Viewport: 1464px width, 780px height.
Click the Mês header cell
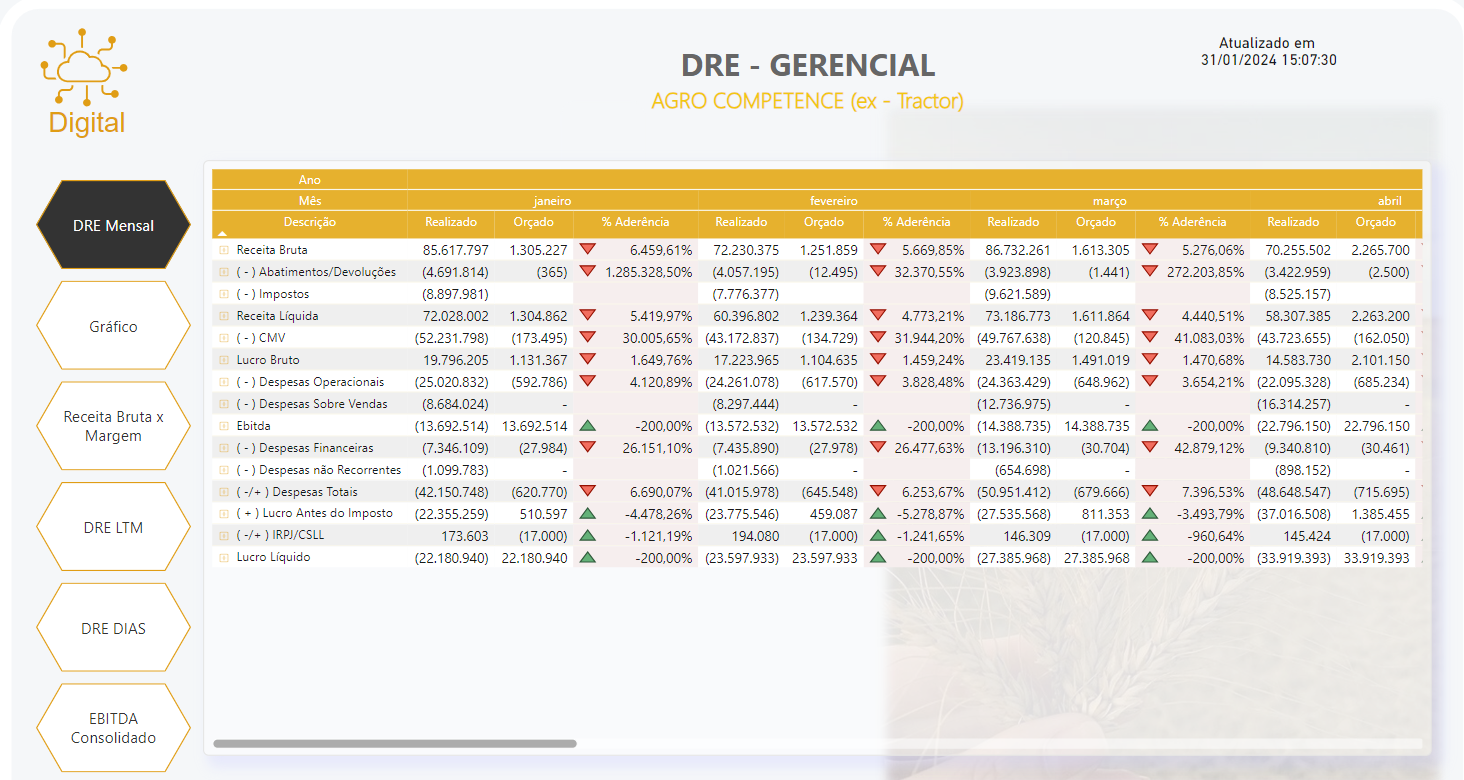[x=310, y=201]
